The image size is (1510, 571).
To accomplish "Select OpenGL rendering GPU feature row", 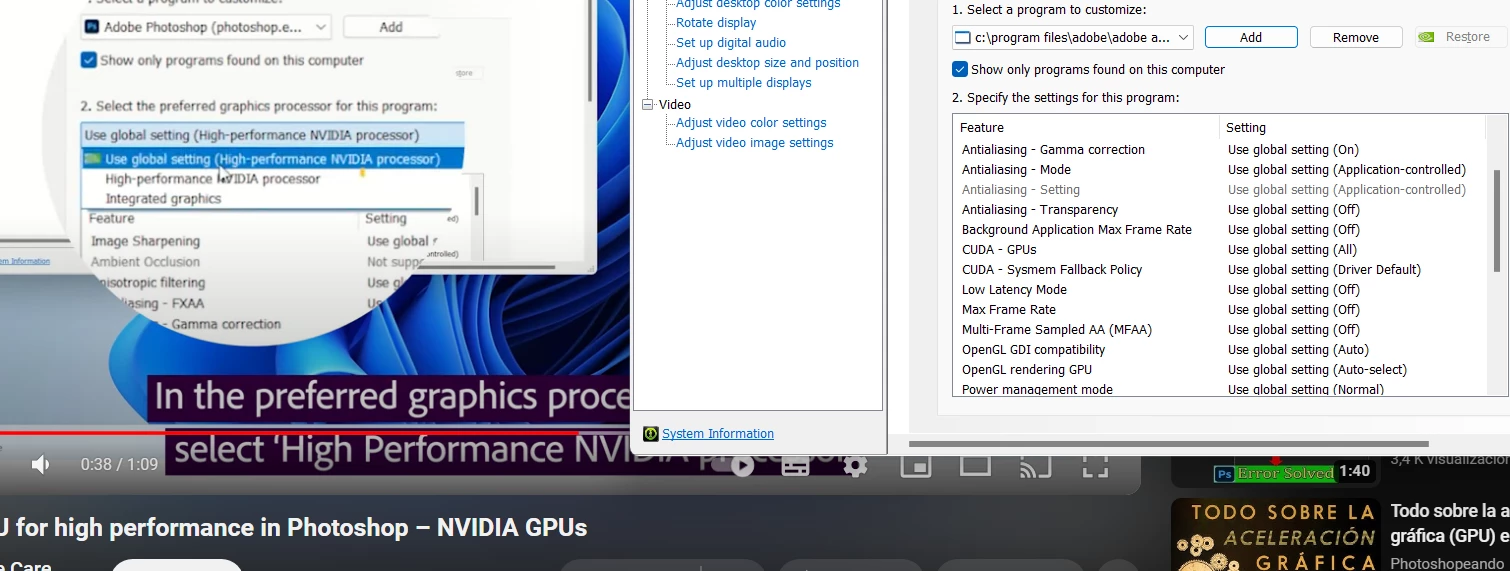I will (x=1027, y=369).
